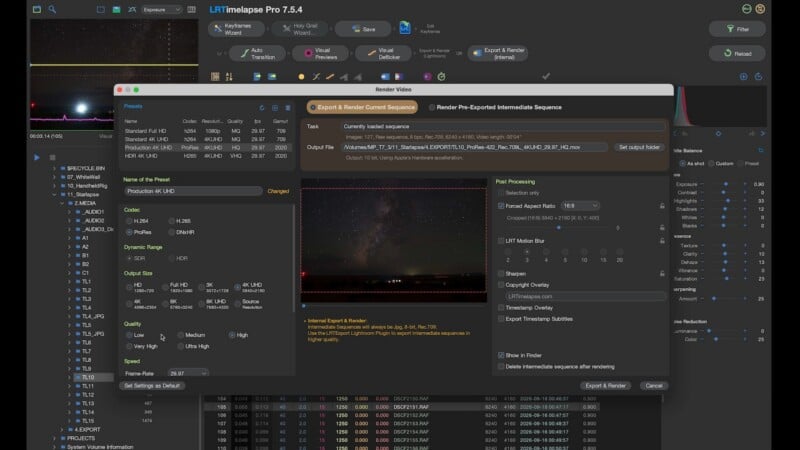Enable Timestamp Overlay checkbox

[x=501, y=308]
